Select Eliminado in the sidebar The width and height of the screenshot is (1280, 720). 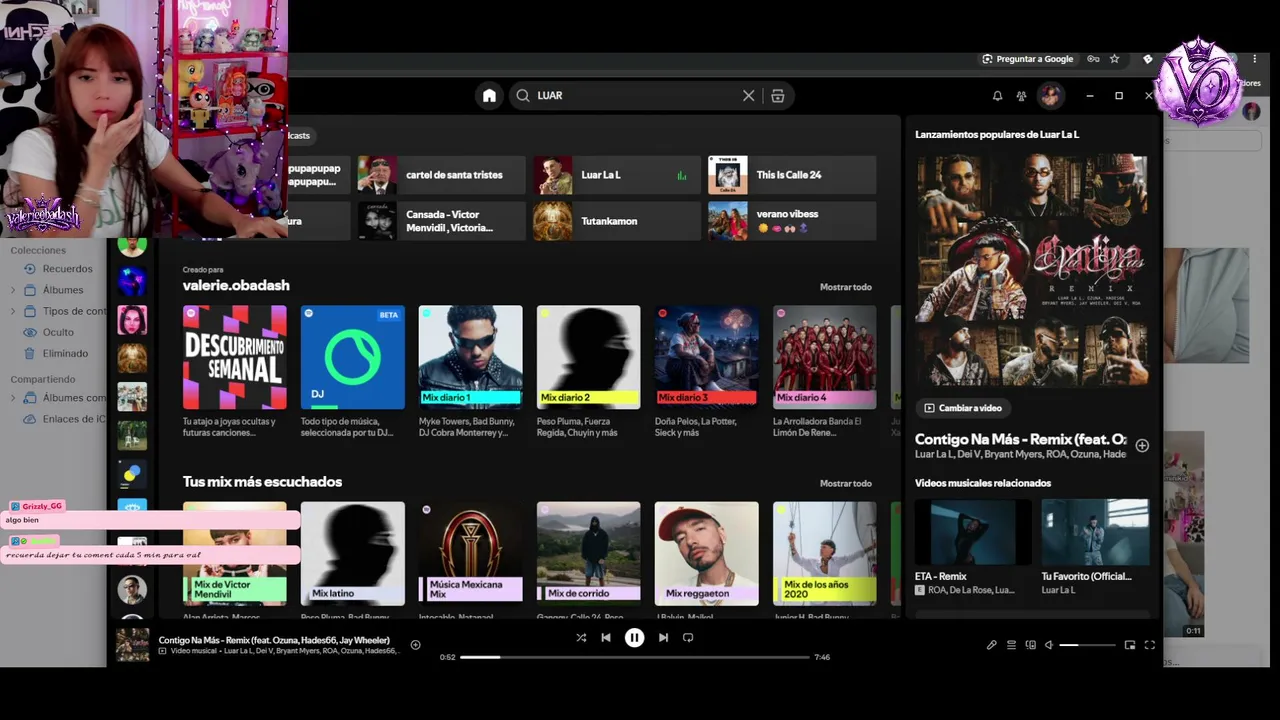tap(57, 353)
